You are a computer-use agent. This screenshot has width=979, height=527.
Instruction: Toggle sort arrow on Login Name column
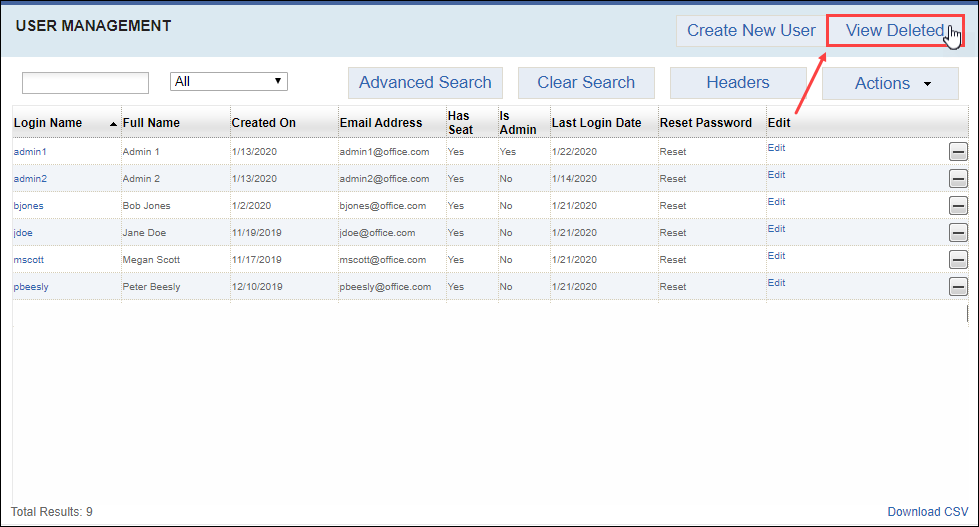pyautogui.click(x=113, y=124)
